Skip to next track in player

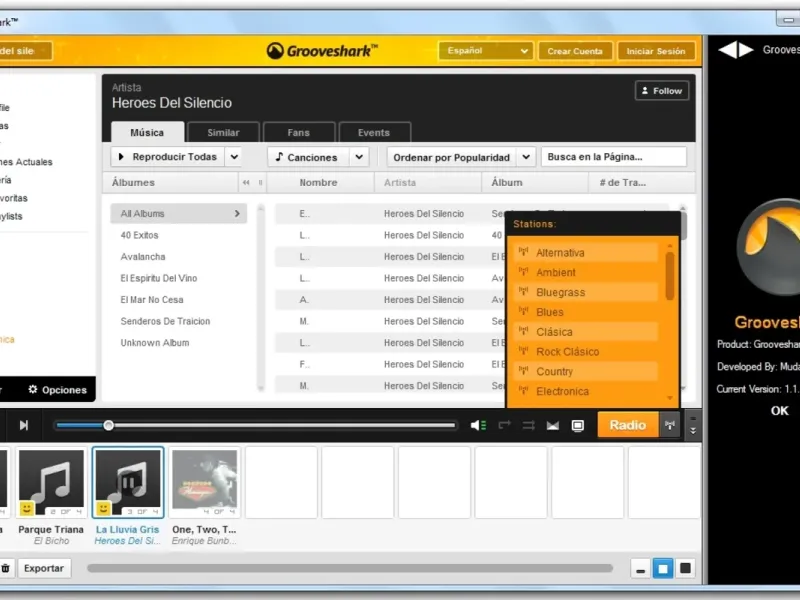click(23, 425)
